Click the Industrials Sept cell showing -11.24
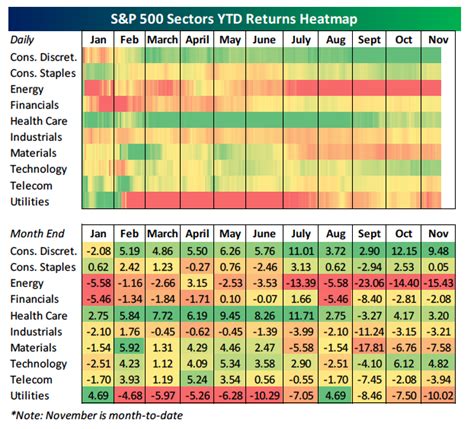 [x=369, y=332]
